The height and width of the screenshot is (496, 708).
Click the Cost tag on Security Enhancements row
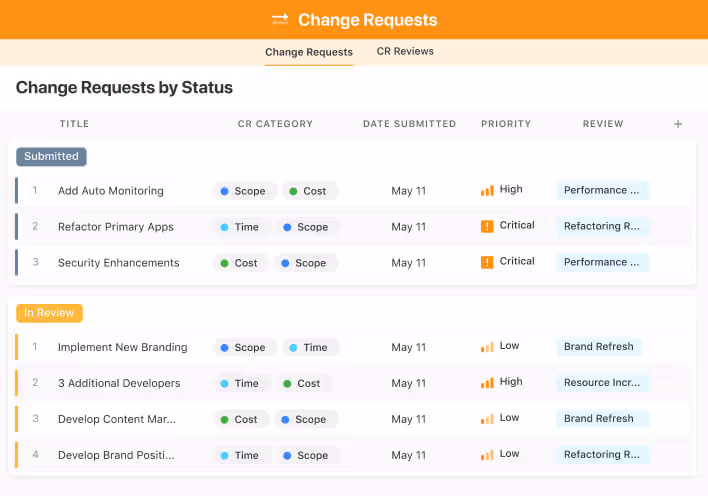click(238, 263)
